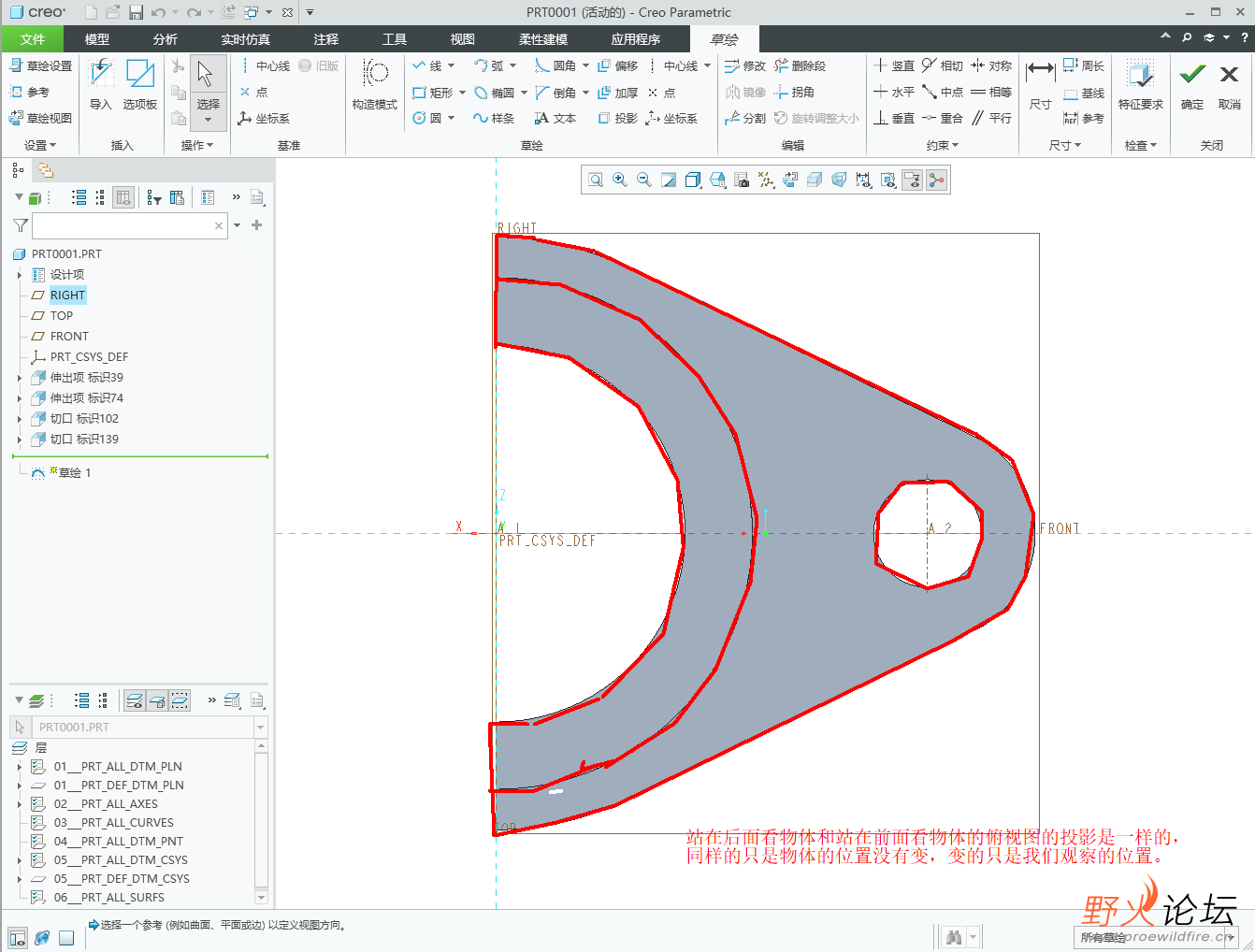Click the refit zoom icon in graphics toolbar
Viewport: 1255px width, 952px height.
pyautogui.click(x=596, y=180)
